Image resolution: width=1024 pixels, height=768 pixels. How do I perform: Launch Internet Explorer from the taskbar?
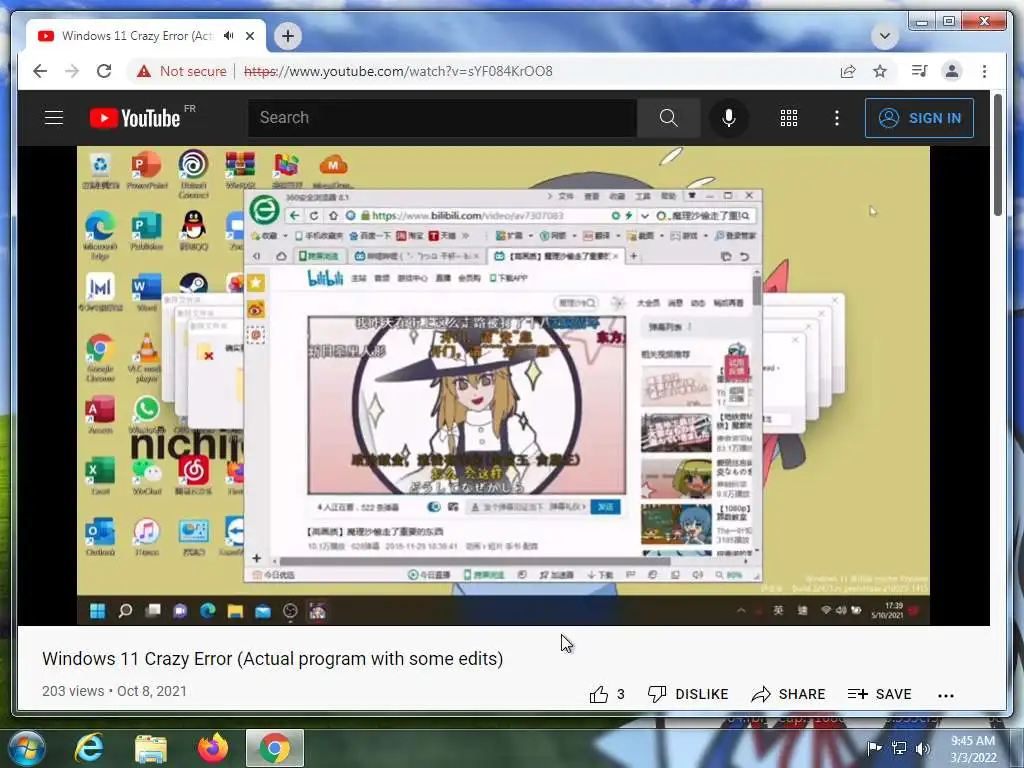[89, 748]
